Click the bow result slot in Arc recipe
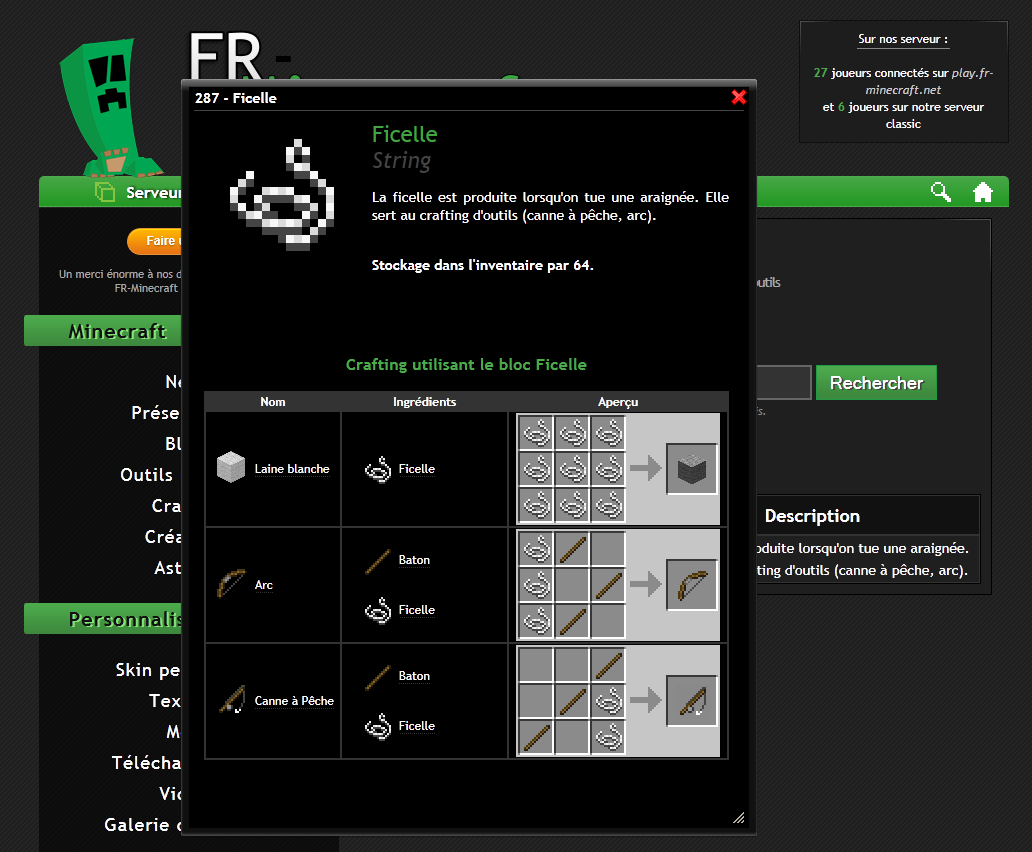 pos(692,584)
